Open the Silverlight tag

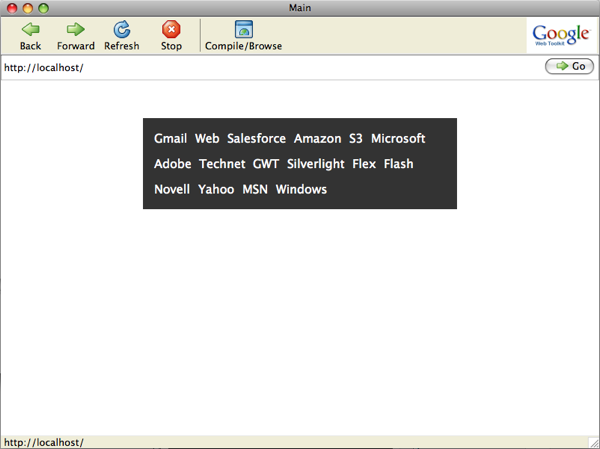316,164
